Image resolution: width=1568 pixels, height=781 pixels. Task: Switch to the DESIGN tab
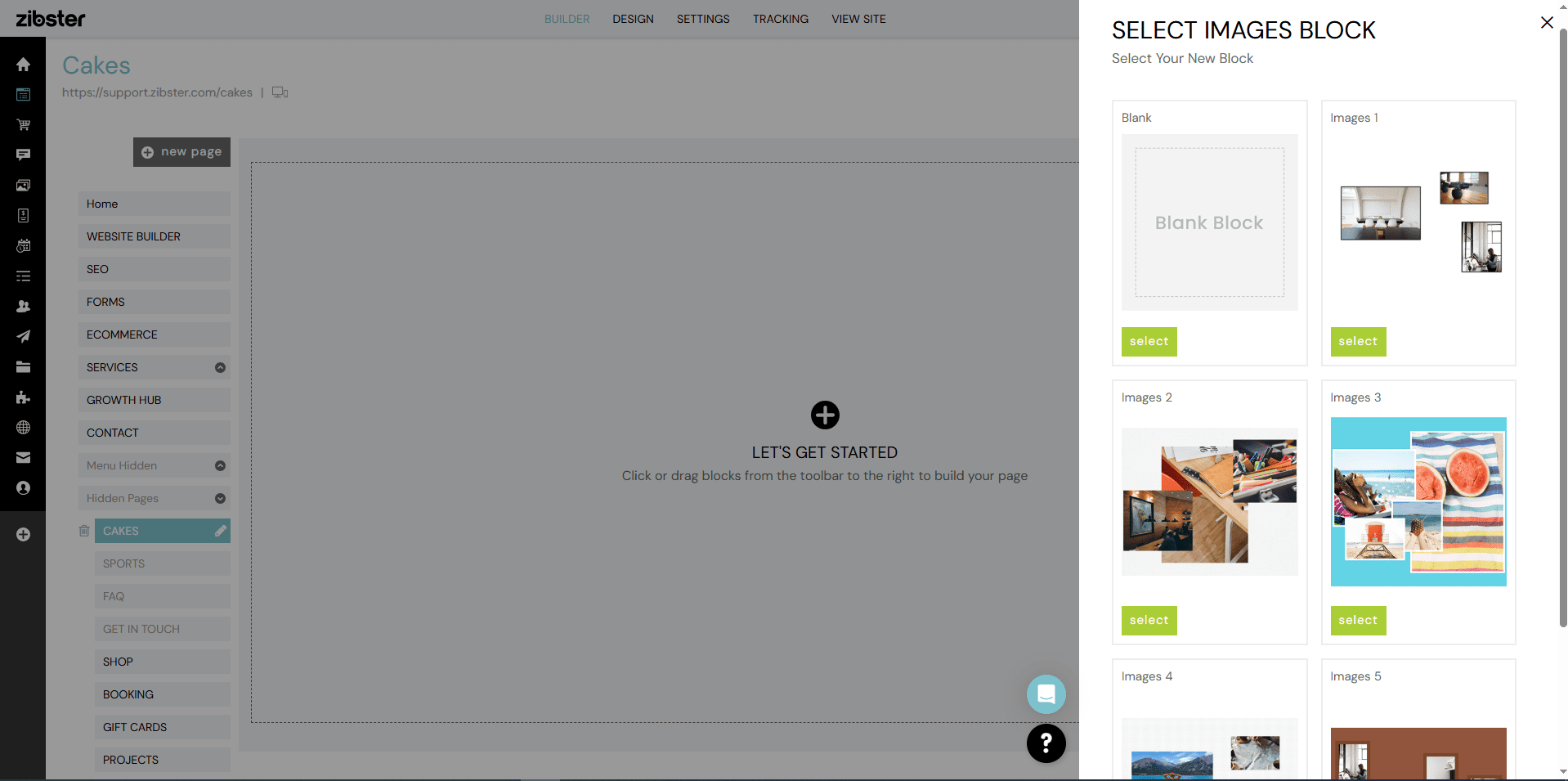(x=633, y=19)
